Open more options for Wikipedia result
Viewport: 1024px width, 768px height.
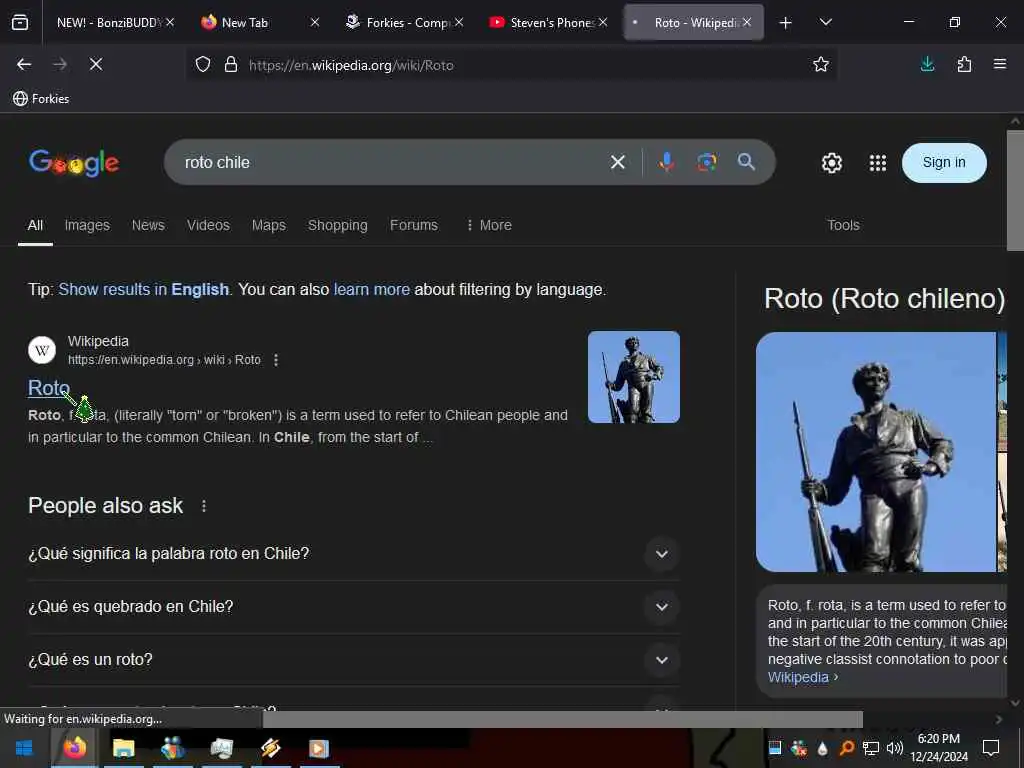pos(276,360)
